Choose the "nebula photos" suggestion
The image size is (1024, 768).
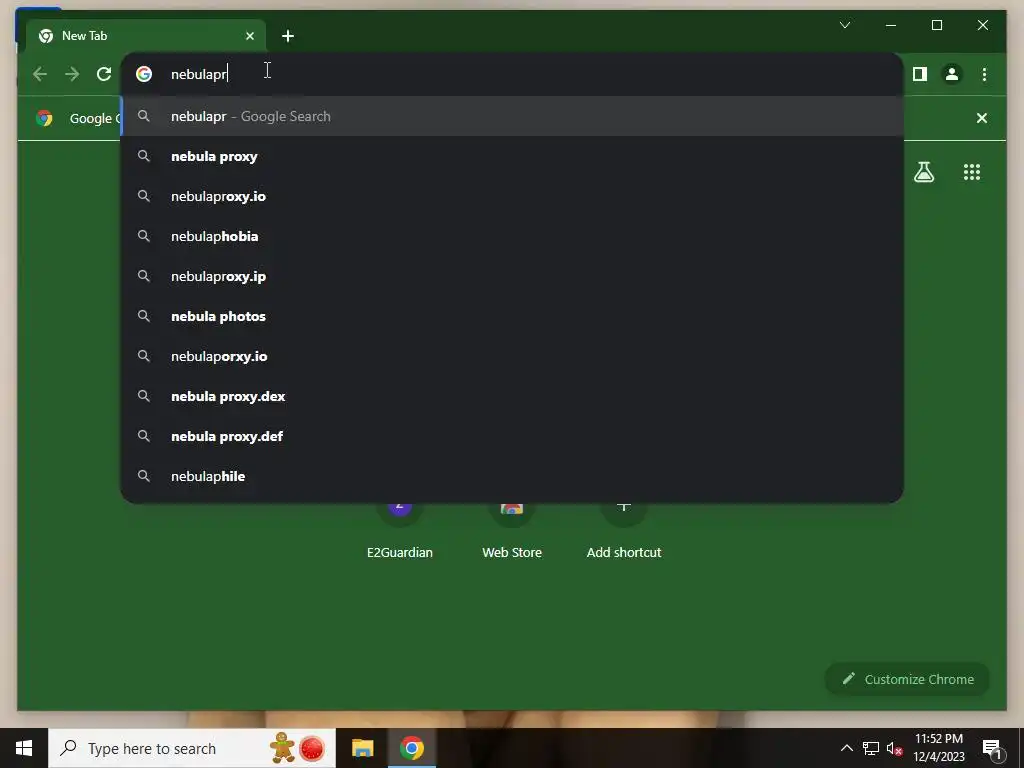(512, 316)
